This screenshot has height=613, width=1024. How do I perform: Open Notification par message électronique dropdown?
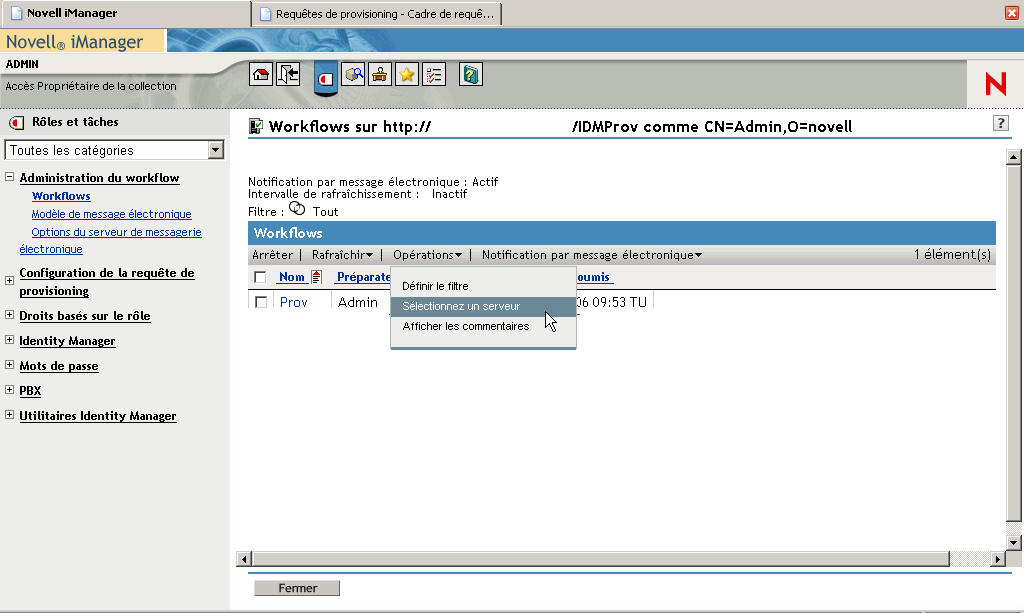tap(592, 255)
